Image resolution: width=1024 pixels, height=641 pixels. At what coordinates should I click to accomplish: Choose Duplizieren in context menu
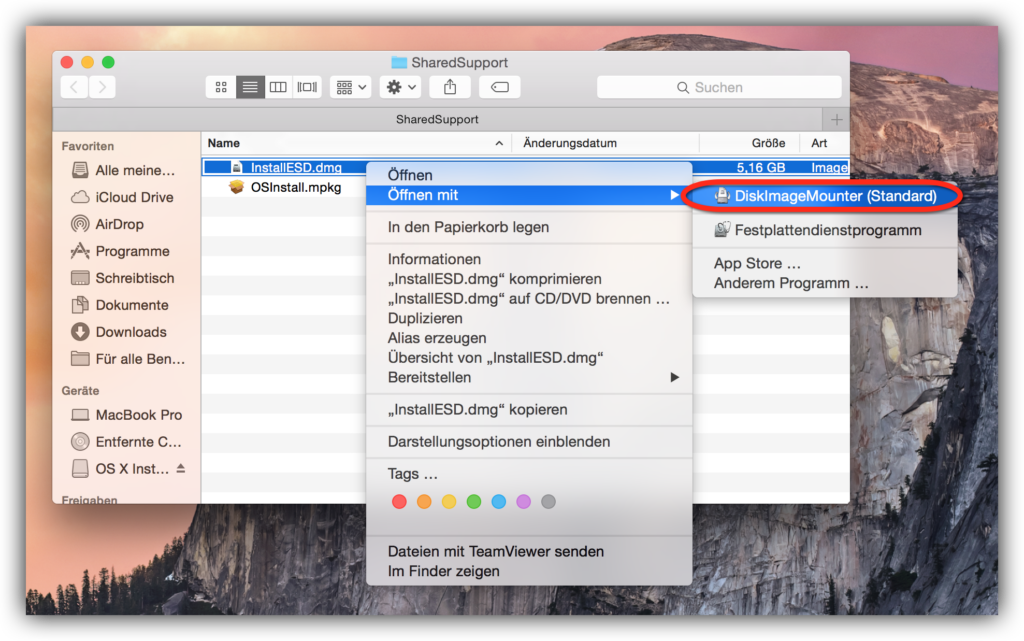coord(529,318)
